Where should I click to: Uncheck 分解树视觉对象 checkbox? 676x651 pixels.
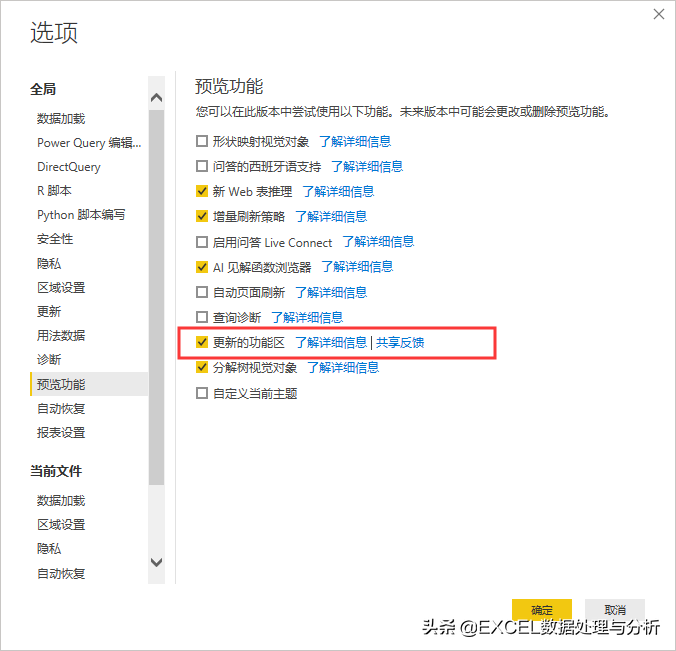pos(202,367)
